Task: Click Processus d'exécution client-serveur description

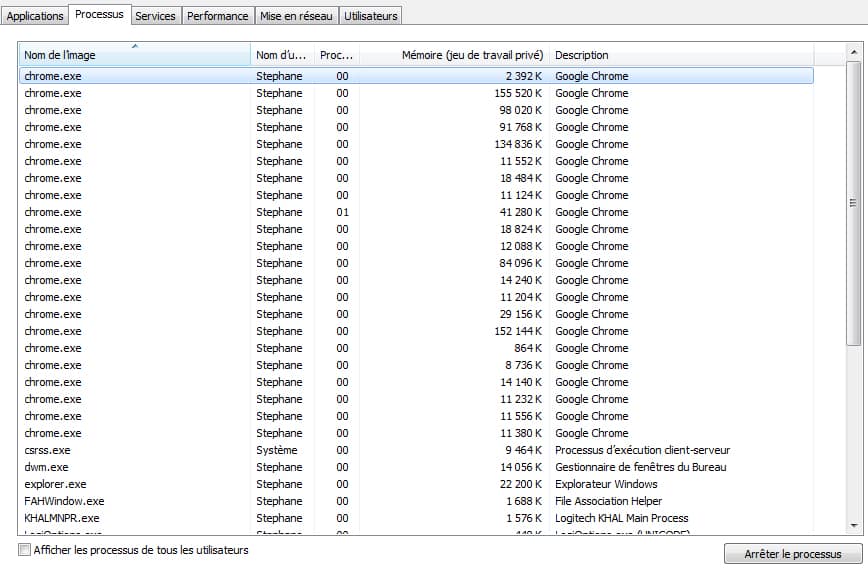Action: point(642,450)
